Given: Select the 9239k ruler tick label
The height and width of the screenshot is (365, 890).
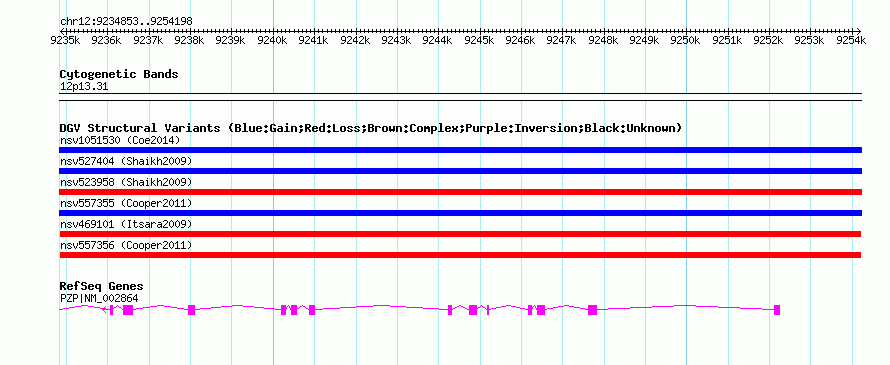Looking at the screenshot, I should 231,40.
